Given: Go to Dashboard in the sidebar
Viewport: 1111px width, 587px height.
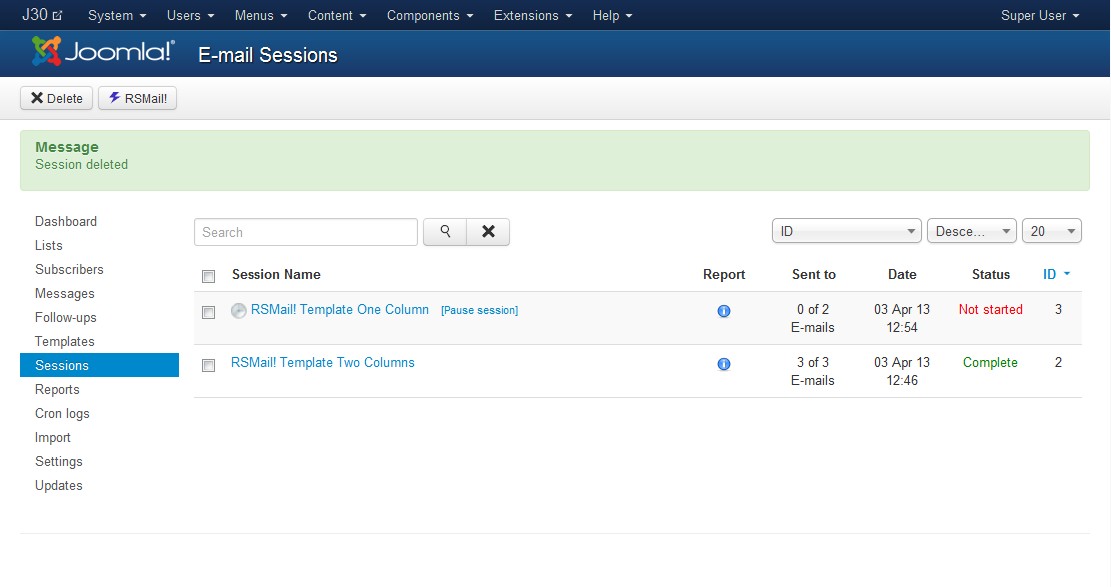Looking at the screenshot, I should click(x=66, y=221).
